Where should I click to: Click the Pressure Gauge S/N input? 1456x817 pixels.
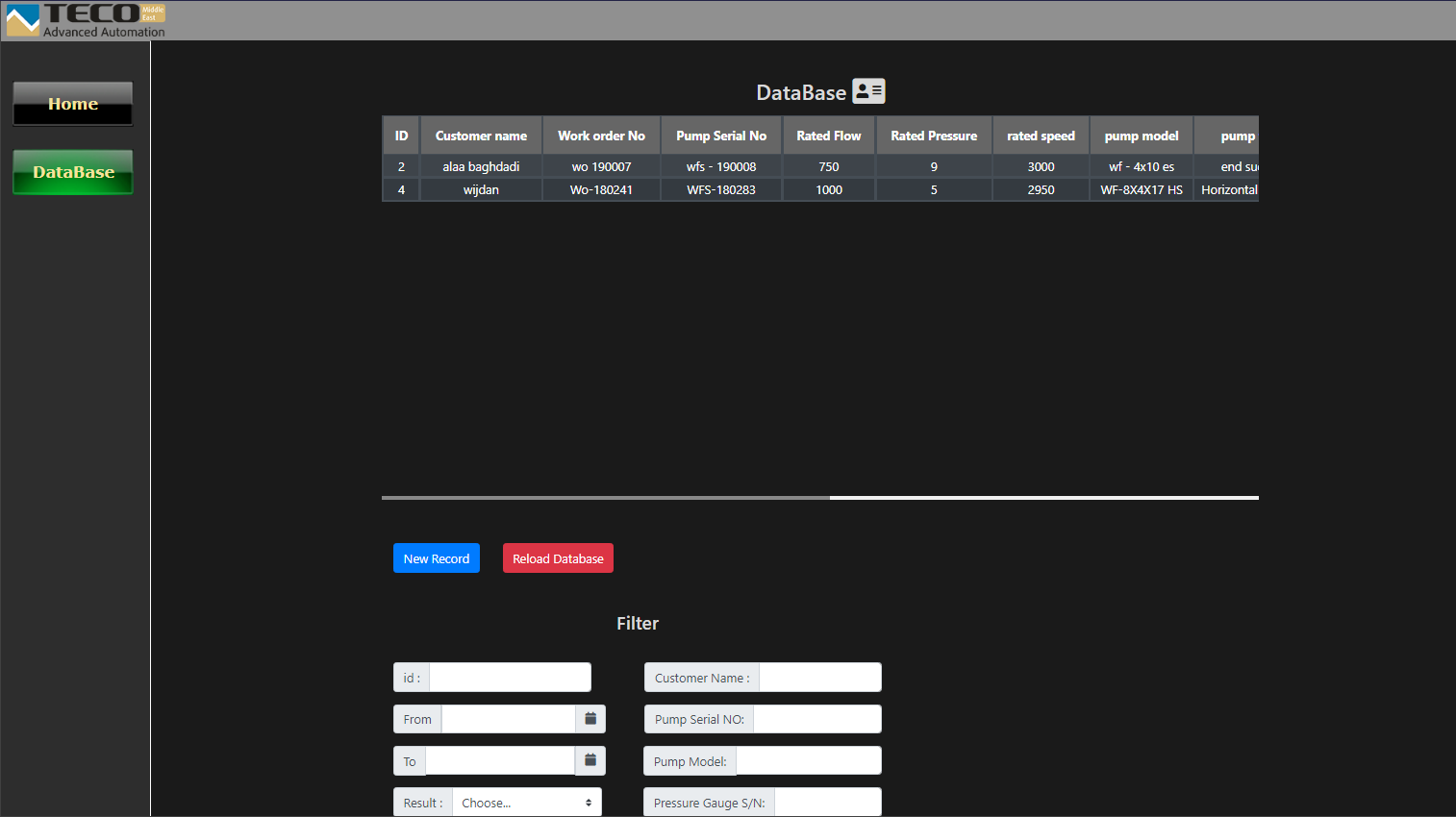[x=827, y=803]
